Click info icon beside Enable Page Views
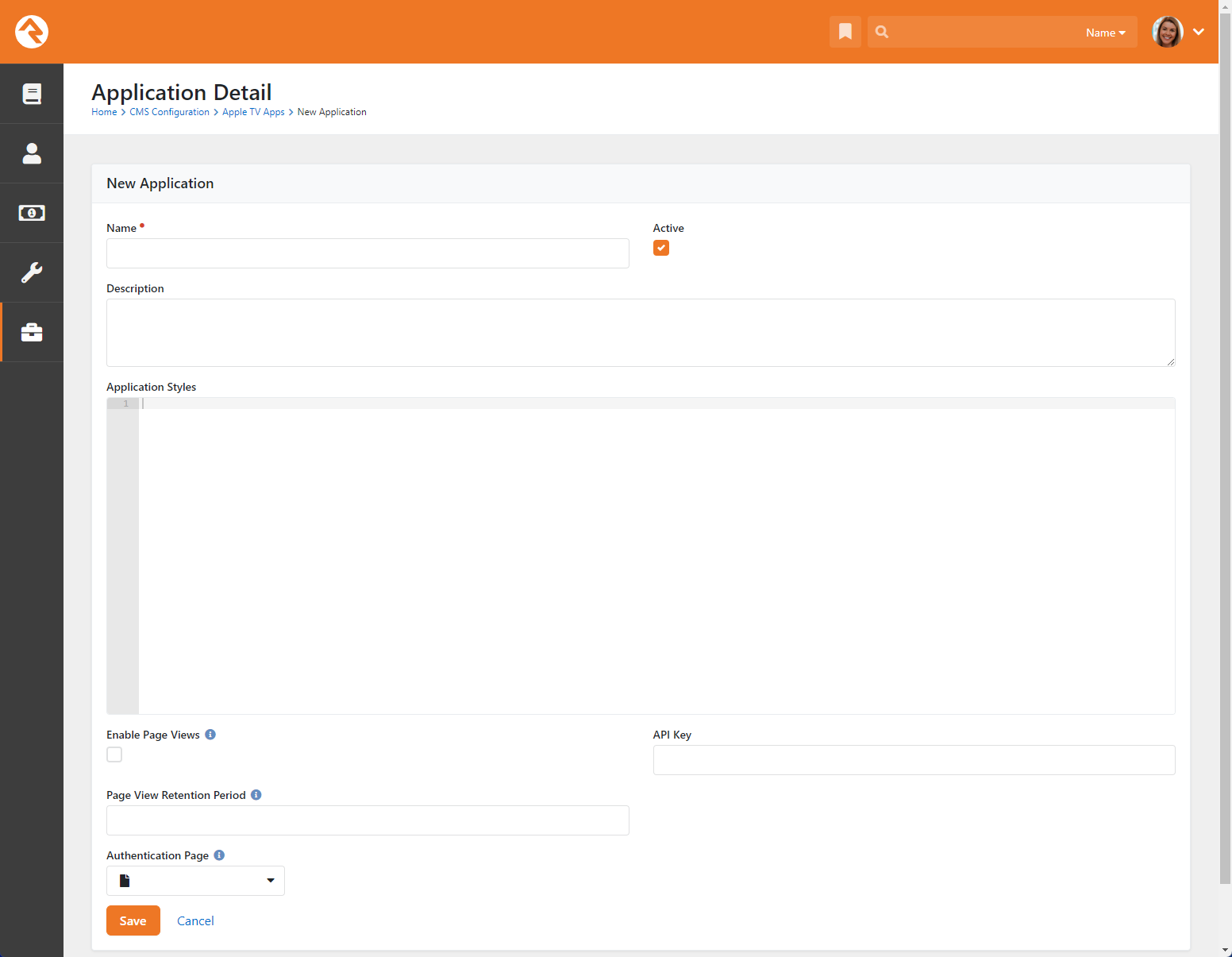Image resolution: width=1232 pixels, height=957 pixels. 210,735
